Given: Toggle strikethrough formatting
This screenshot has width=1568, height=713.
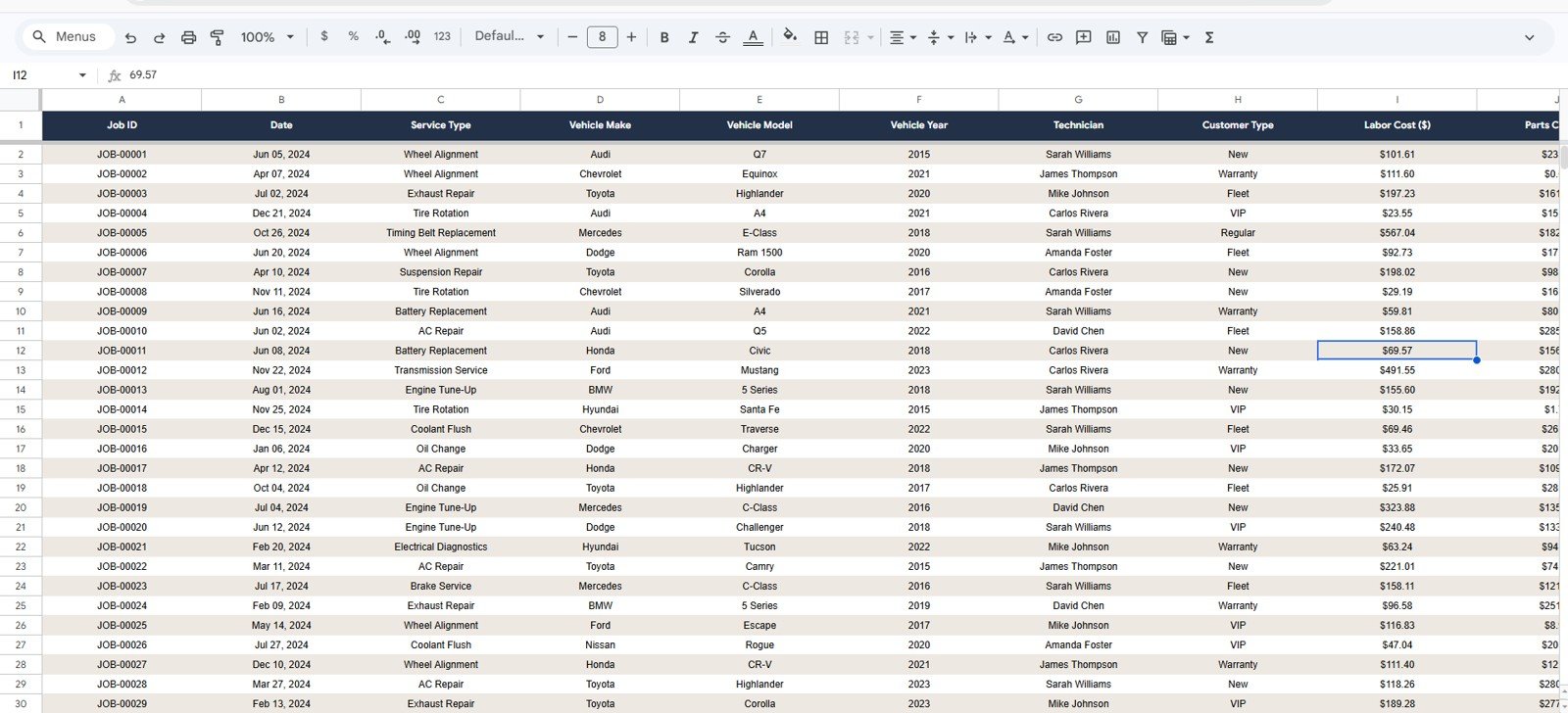Looking at the screenshot, I should click(722, 37).
